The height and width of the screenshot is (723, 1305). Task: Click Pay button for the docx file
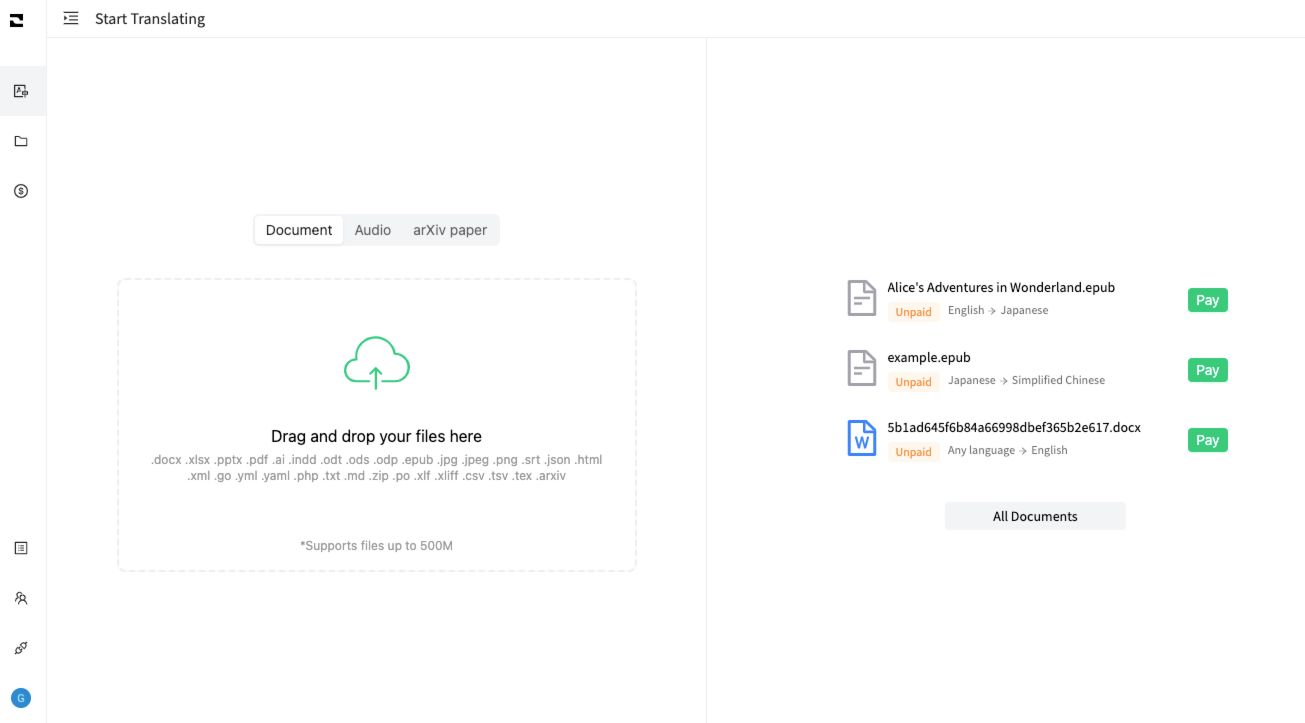pos(1207,440)
